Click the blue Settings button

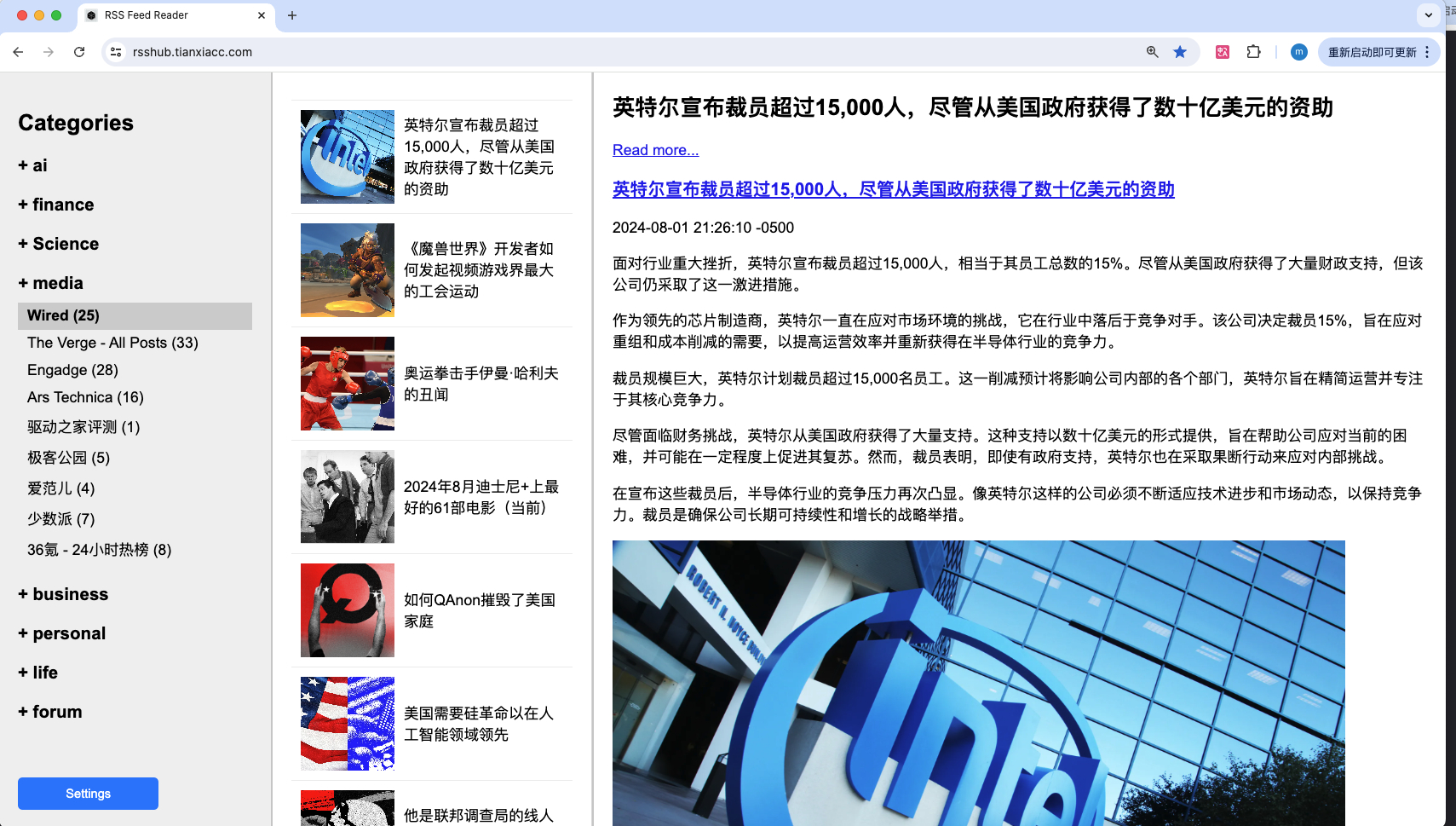(88, 794)
